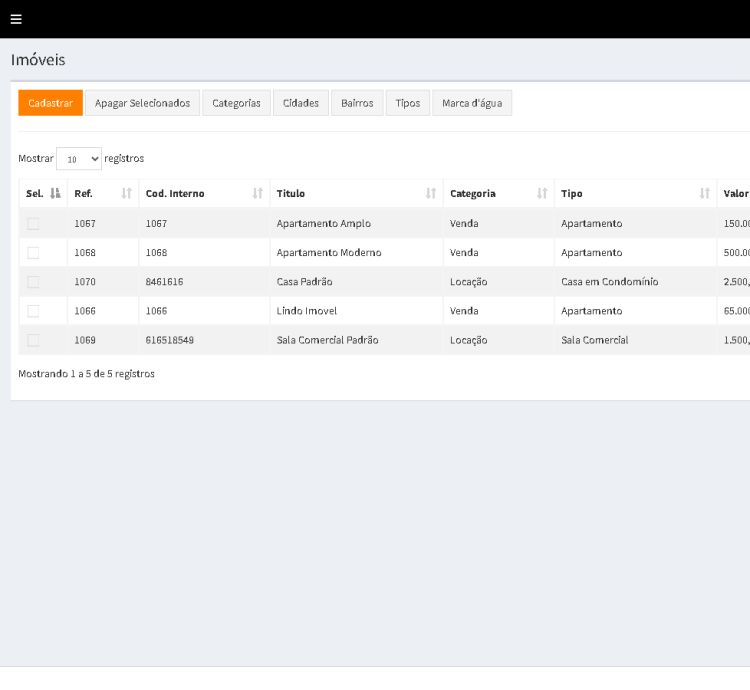This screenshot has width=750, height=690.
Task: Open the Tipos button
Action: [x=408, y=103]
